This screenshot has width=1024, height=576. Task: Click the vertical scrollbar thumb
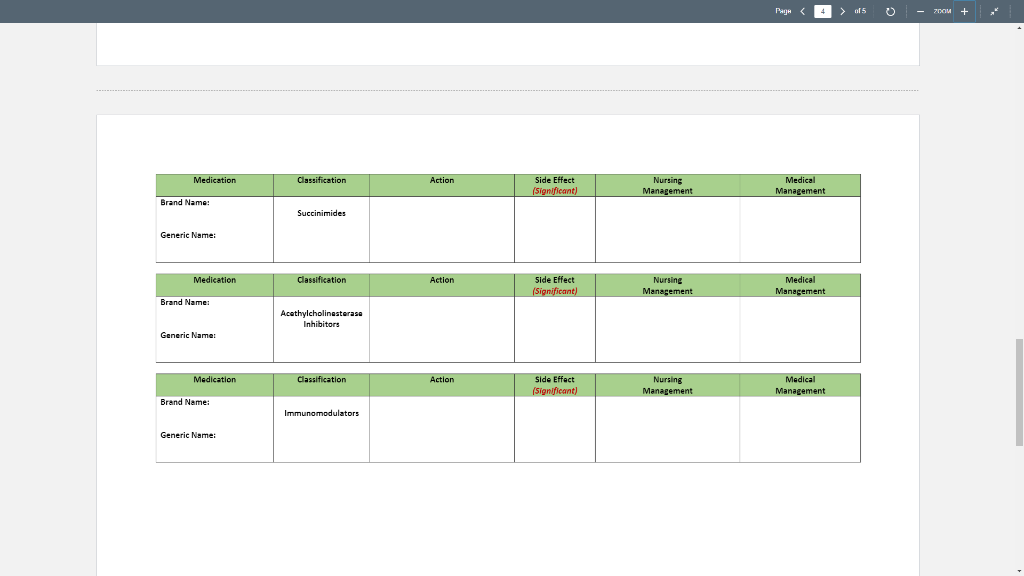point(1019,392)
